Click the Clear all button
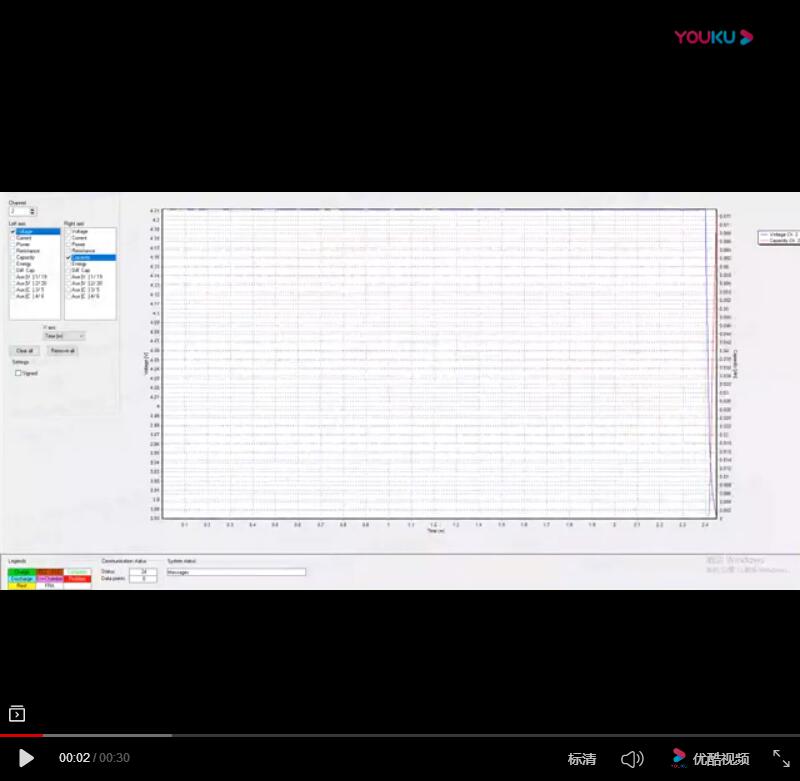The image size is (800, 781). [x=25, y=351]
